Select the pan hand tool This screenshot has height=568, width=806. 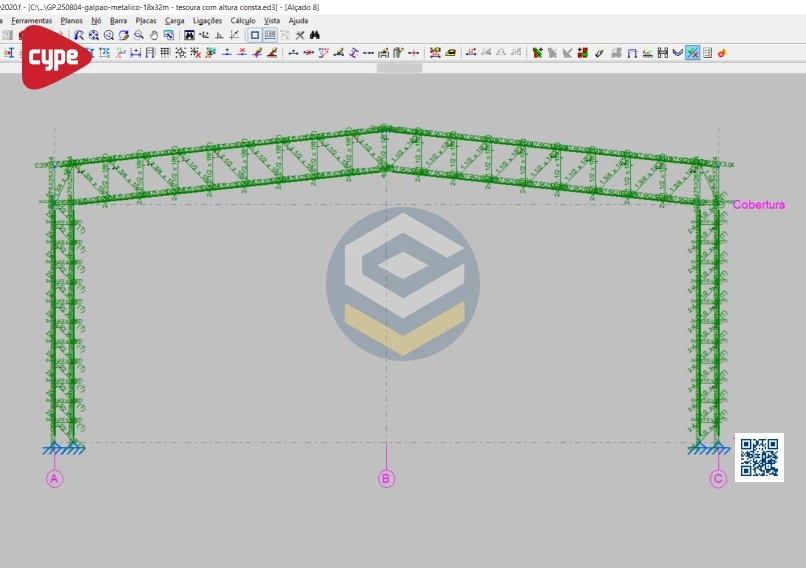pos(154,35)
